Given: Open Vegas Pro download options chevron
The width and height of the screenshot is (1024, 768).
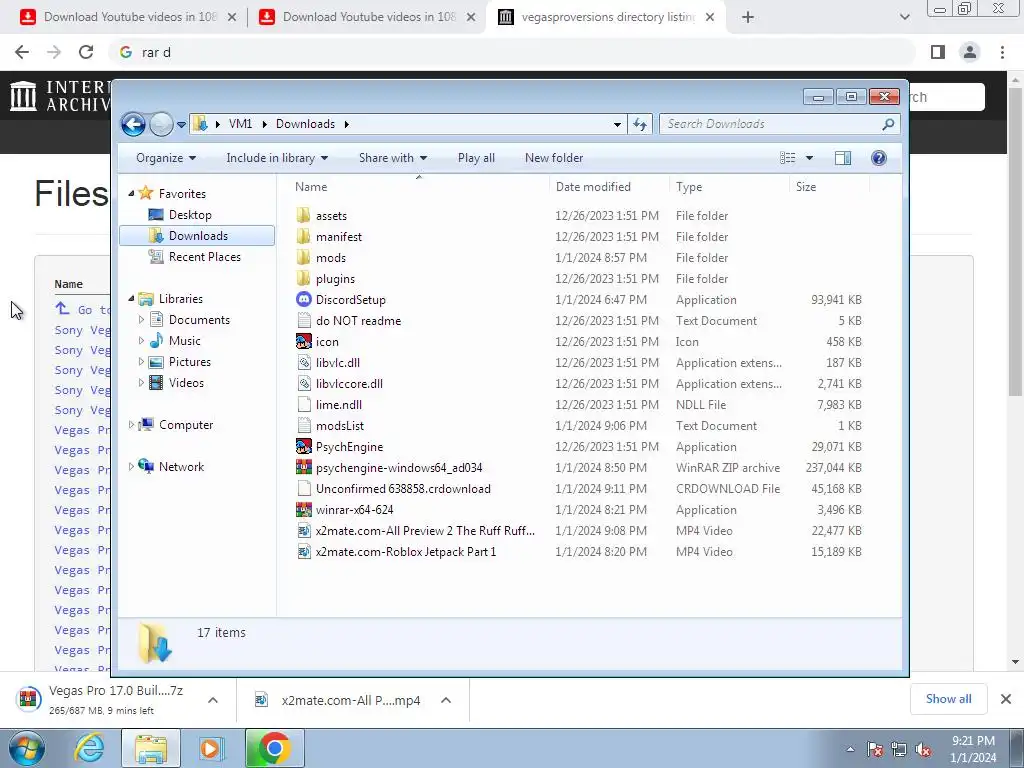Looking at the screenshot, I should click(x=213, y=700).
